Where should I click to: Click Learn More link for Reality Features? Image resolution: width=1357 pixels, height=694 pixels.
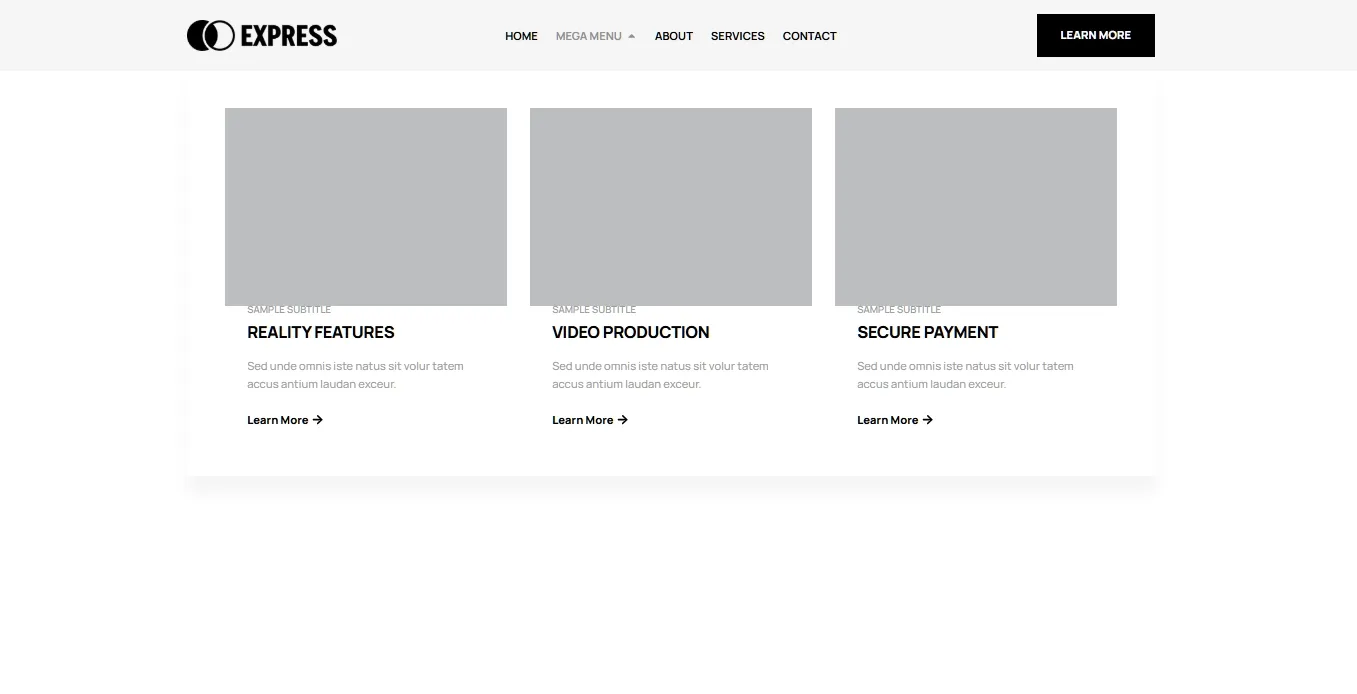tap(278, 420)
